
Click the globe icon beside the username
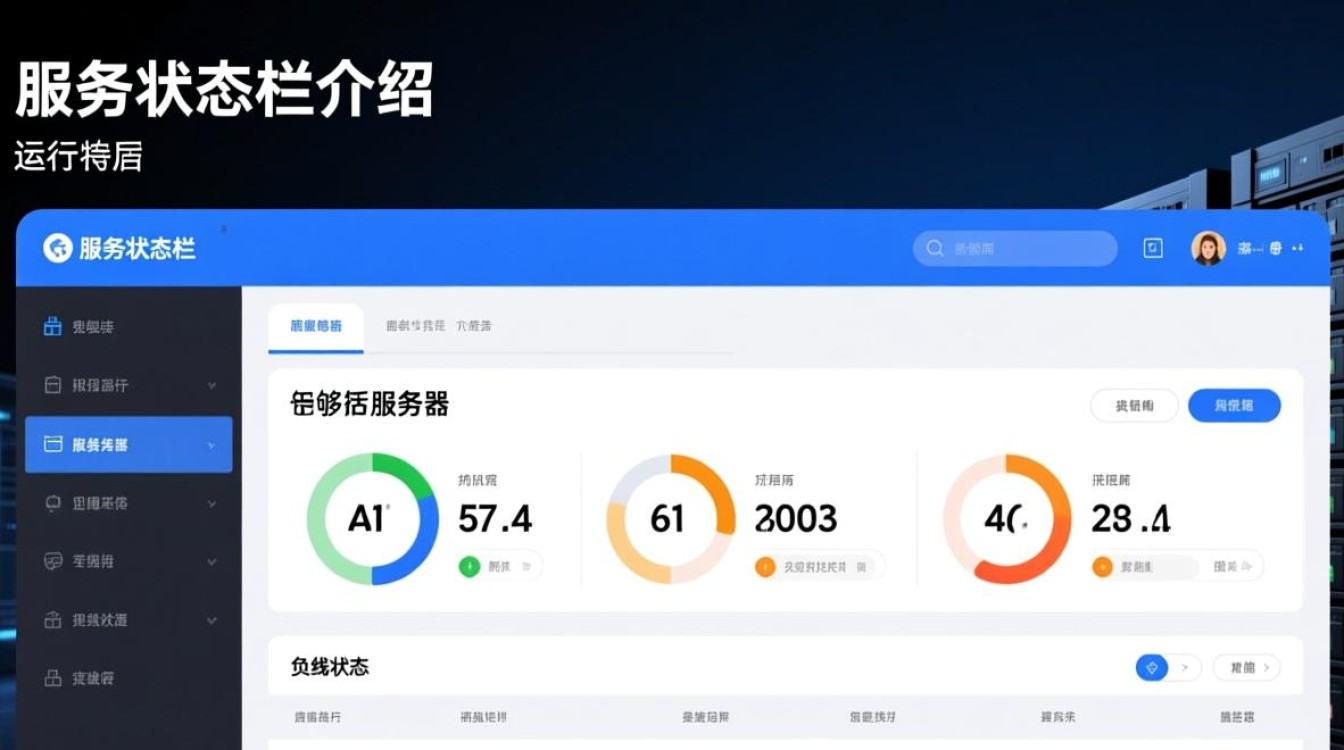coord(1276,247)
